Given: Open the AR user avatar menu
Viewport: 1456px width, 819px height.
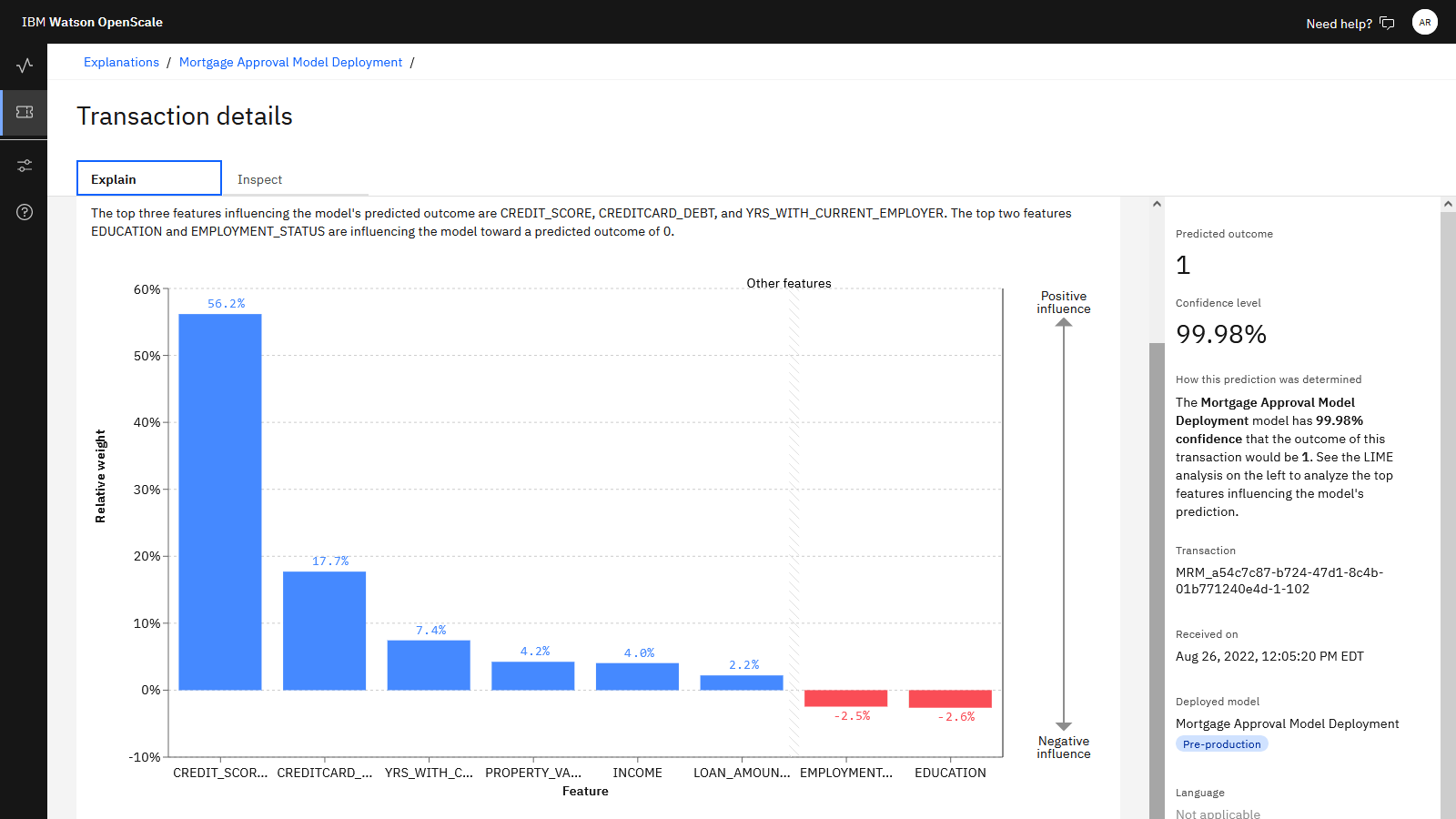Looking at the screenshot, I should point(1425,22).
